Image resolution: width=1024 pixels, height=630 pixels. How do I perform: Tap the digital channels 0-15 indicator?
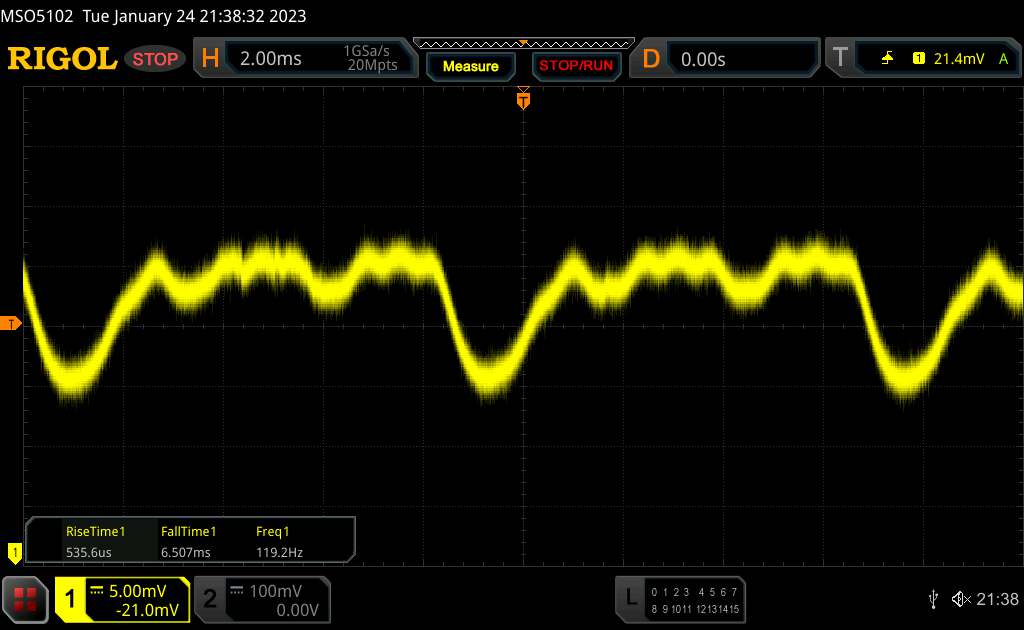tap(695, 601)
